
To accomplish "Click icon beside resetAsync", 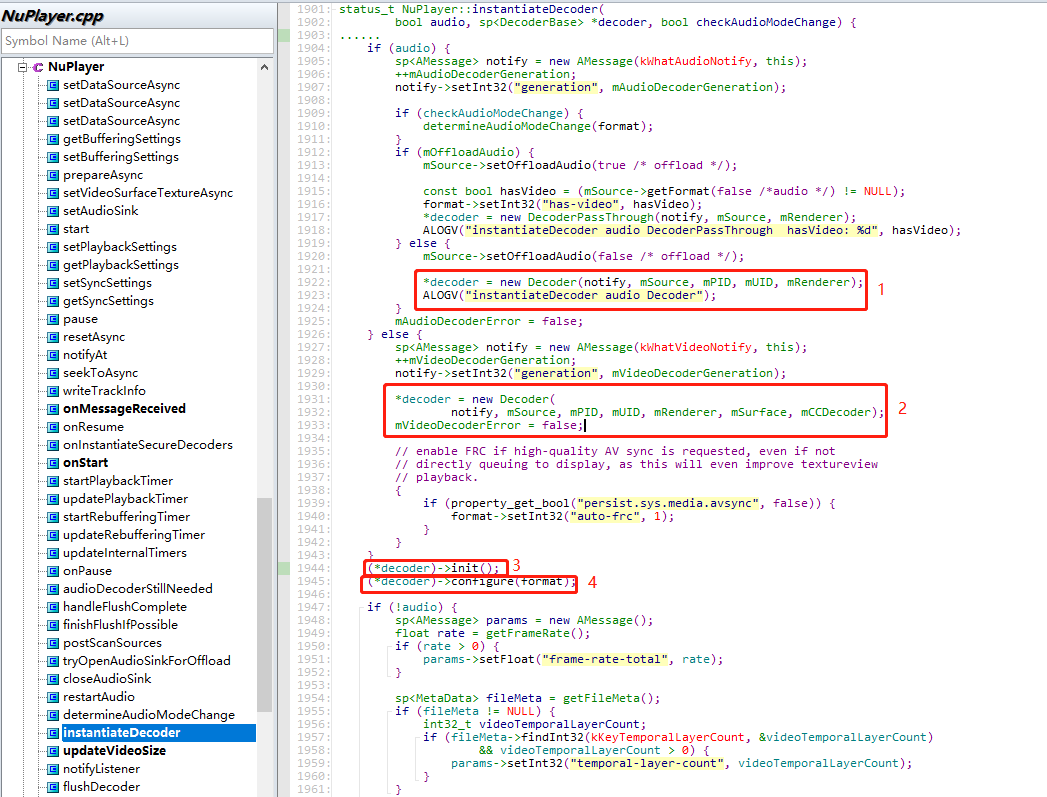I will (53, 337).
